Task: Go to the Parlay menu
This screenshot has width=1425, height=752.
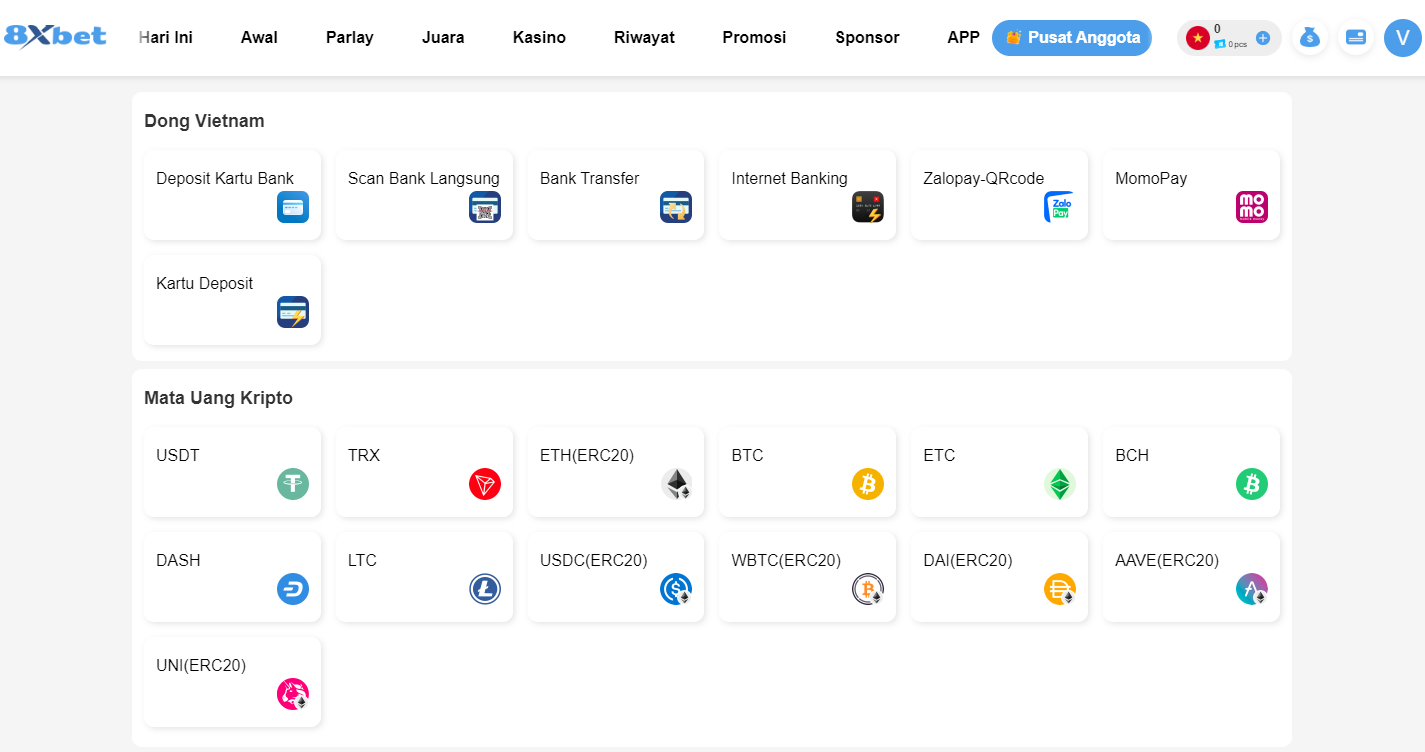Action: click(x=349, y=38)
